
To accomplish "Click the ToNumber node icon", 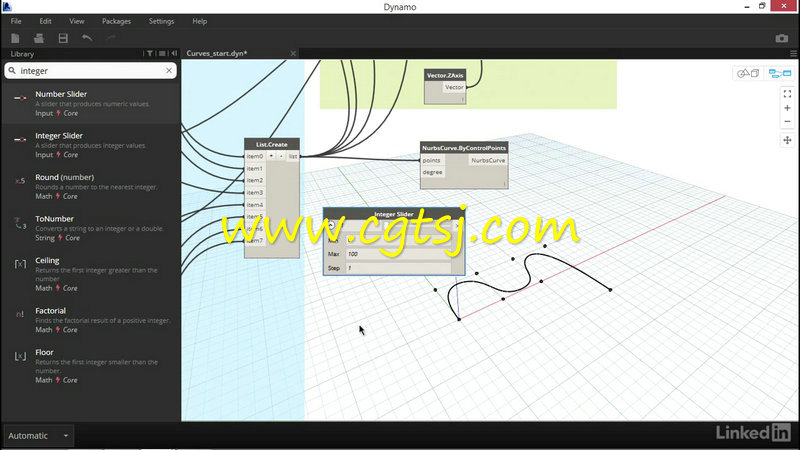I will [20, 223].
